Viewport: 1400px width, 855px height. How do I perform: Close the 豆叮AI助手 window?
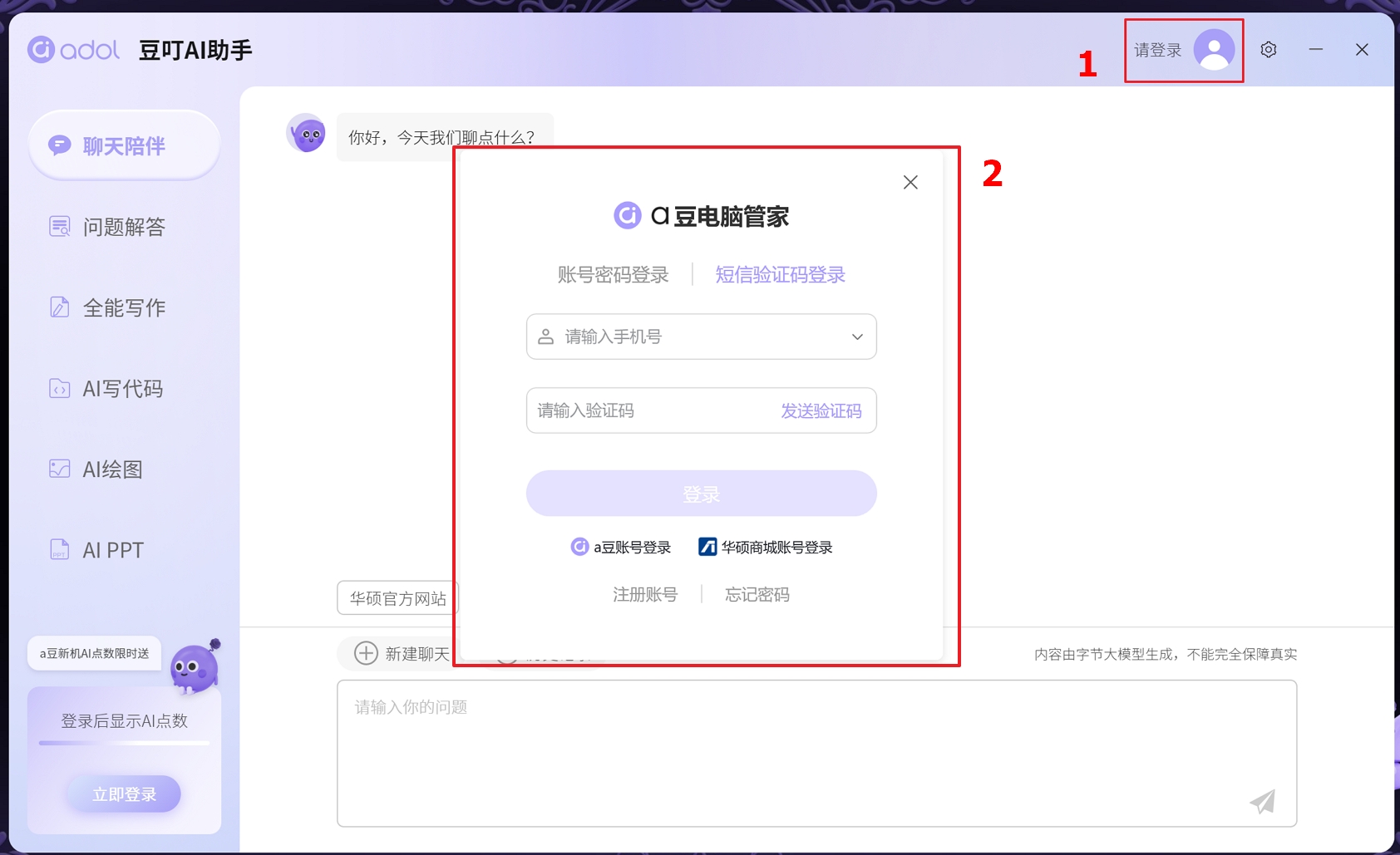point(1362,50)
